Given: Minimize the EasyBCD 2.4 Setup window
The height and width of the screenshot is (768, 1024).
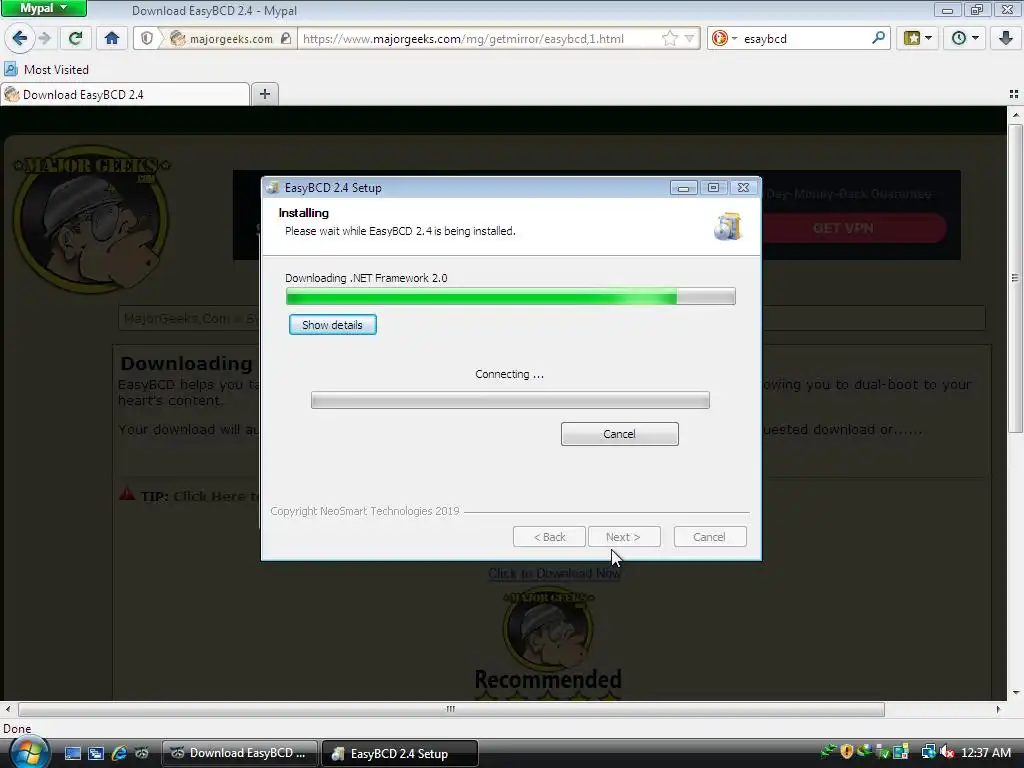Looking at the screenshot, I should coord(683,187).
